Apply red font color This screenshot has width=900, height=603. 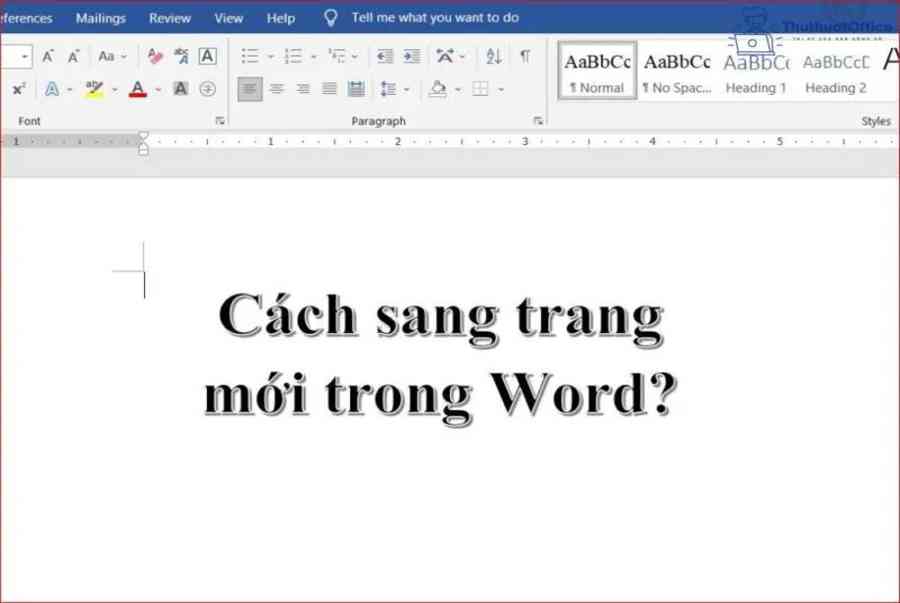pos(138,90)
